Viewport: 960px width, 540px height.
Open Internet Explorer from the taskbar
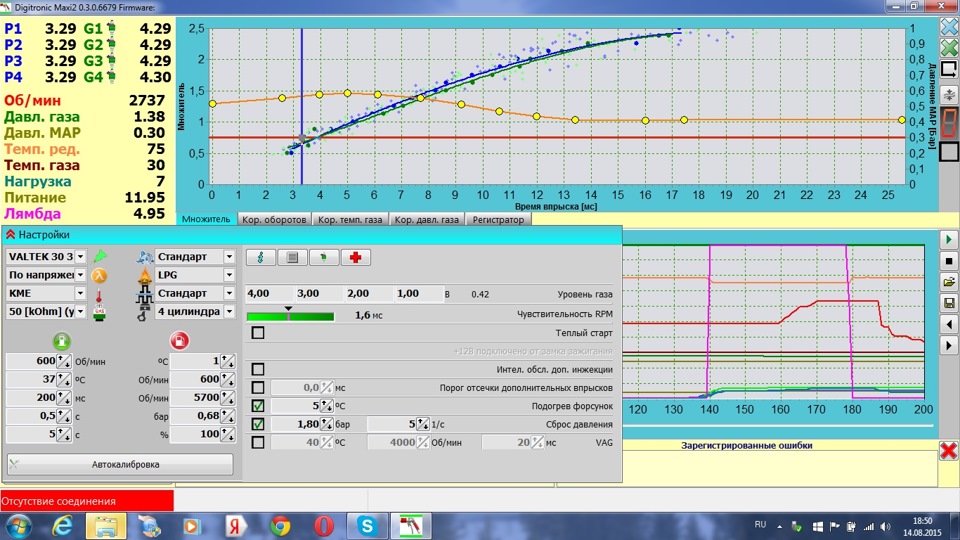tap(62, 526)
